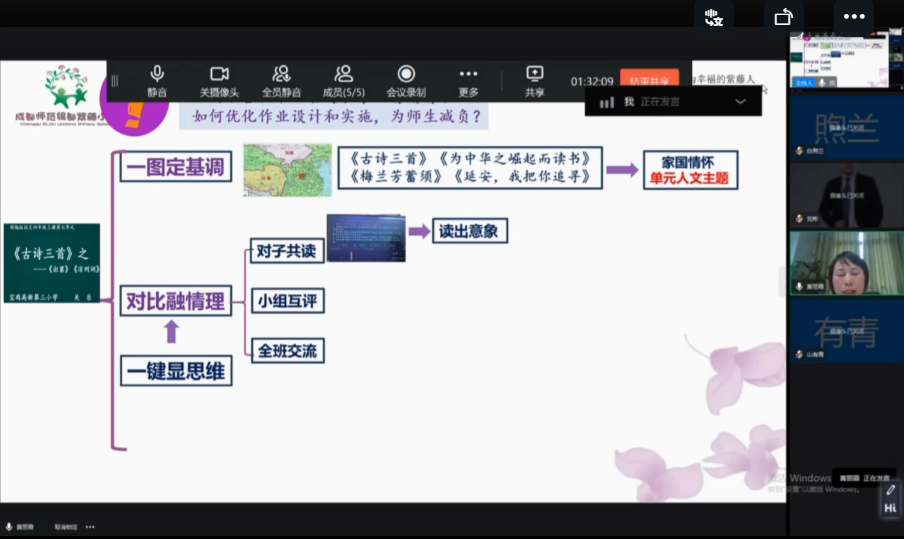
Task: Start meeting recording with 会议录制
Action: pos(406,80)
